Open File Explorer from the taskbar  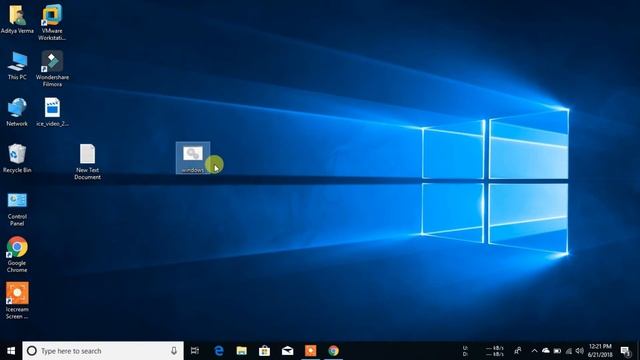pos(242,351)
